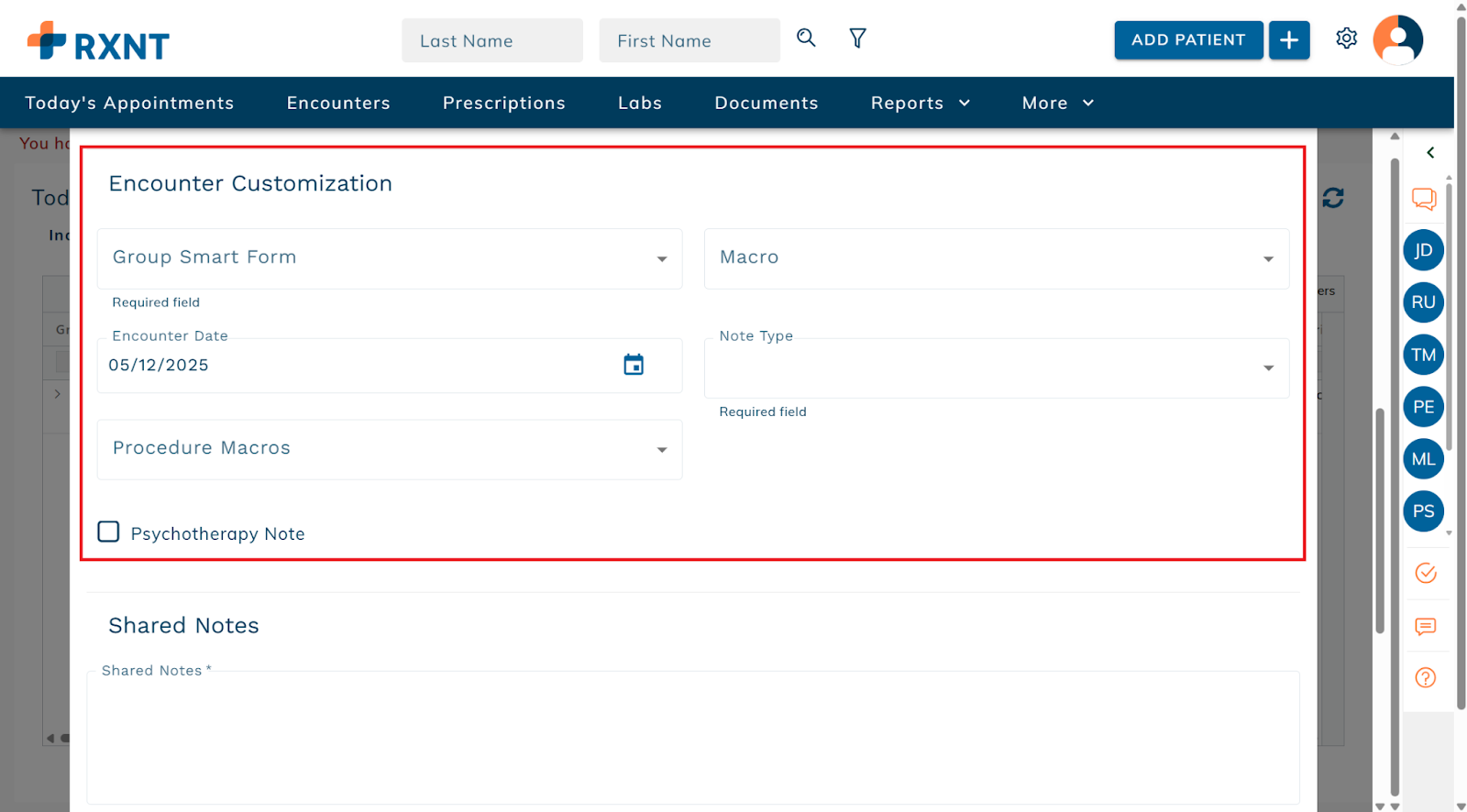Click the refresh icon behind the dialog
Screen dimensions: 1467x812
click(1333, 198)
